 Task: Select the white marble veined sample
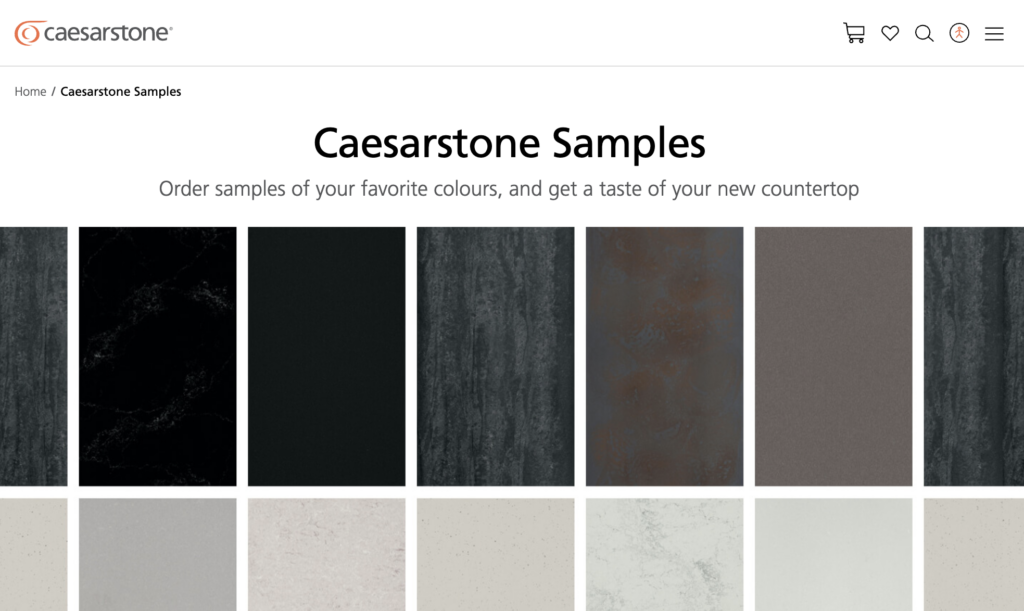coord(665,554)
